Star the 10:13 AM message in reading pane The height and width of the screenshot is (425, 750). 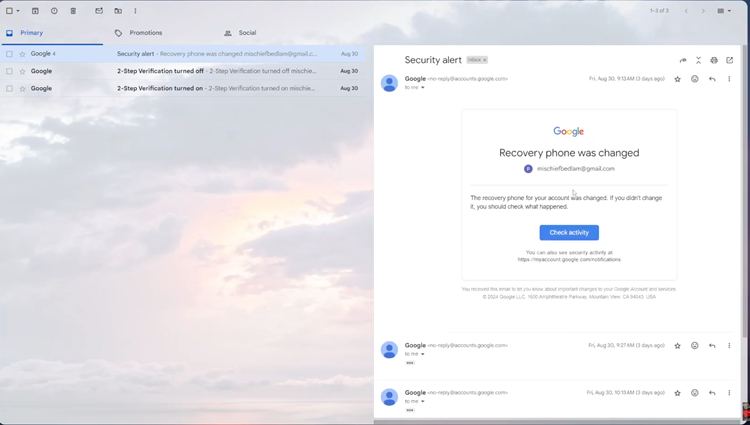(677, 393)
